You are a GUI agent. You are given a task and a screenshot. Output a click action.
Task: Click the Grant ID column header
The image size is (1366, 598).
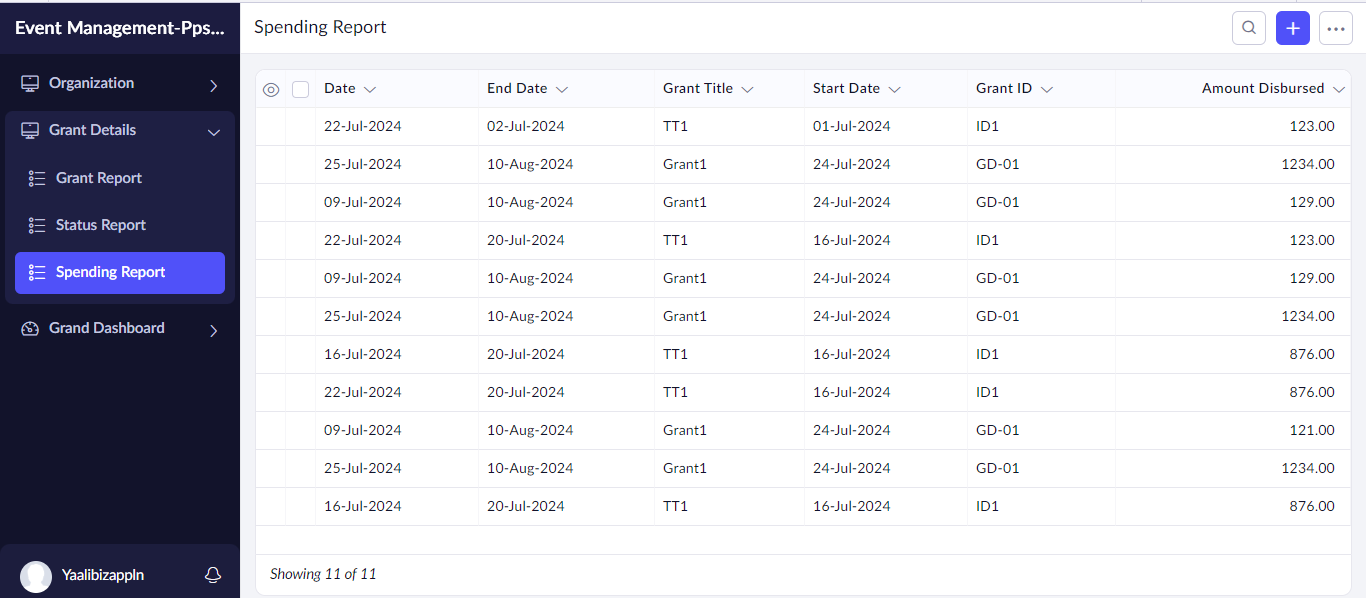(1004, 88)
